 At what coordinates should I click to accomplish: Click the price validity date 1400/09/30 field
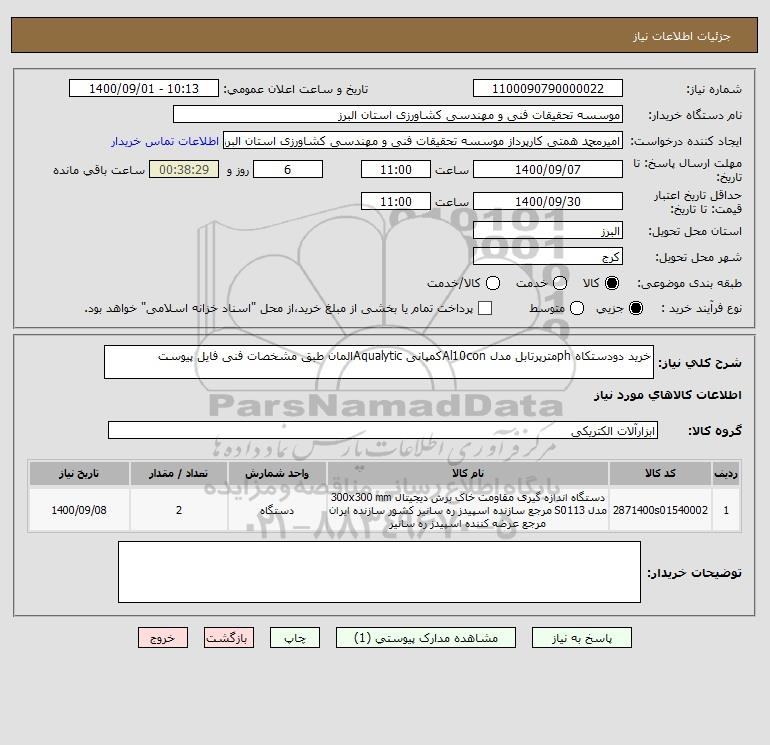[x=548, y=201]
